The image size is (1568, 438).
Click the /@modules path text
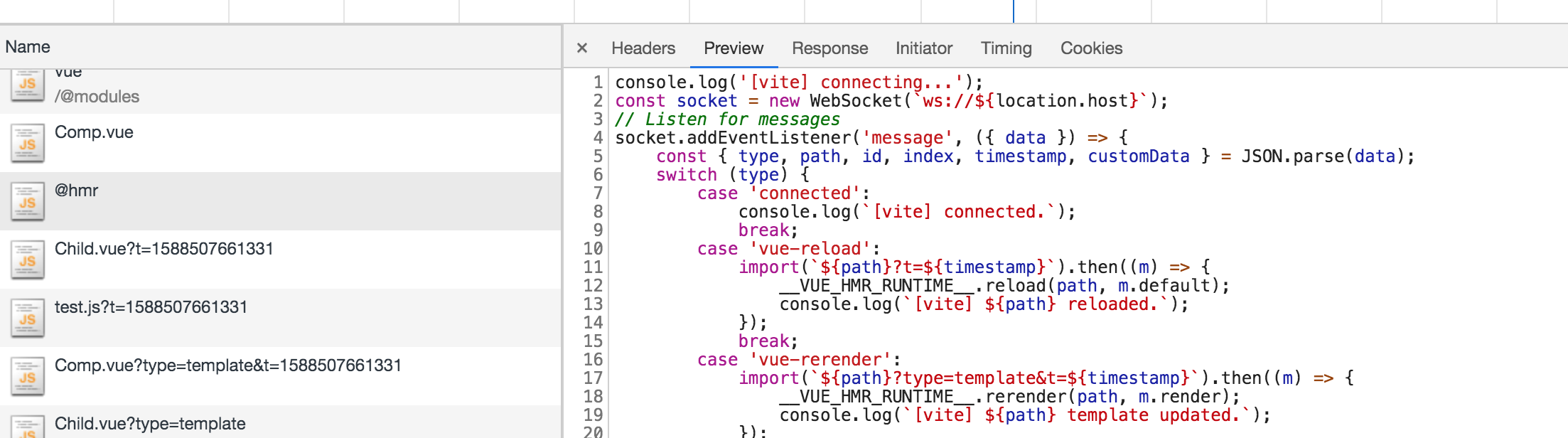click(97, 97)
